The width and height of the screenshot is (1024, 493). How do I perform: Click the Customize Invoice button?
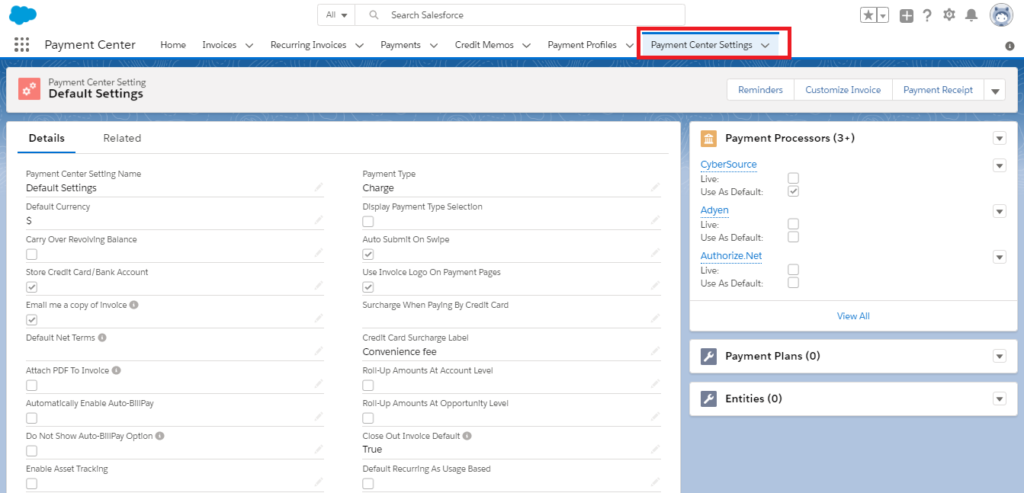tap(843, 90)
